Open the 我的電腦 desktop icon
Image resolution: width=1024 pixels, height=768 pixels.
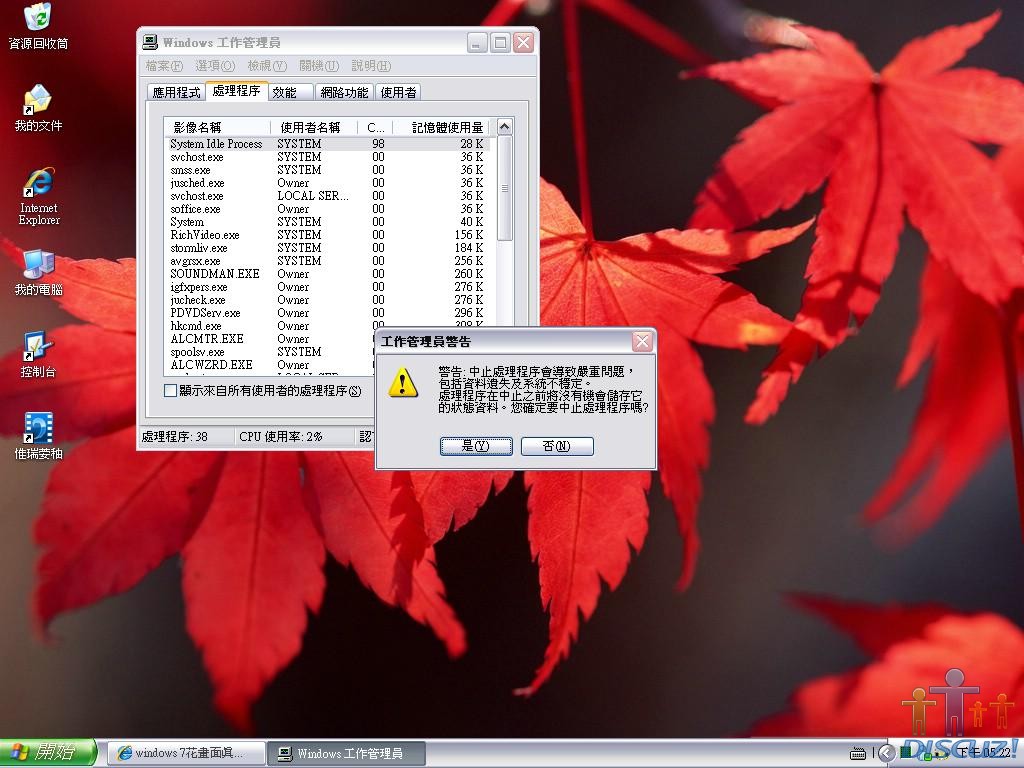(x=38, y=265)
